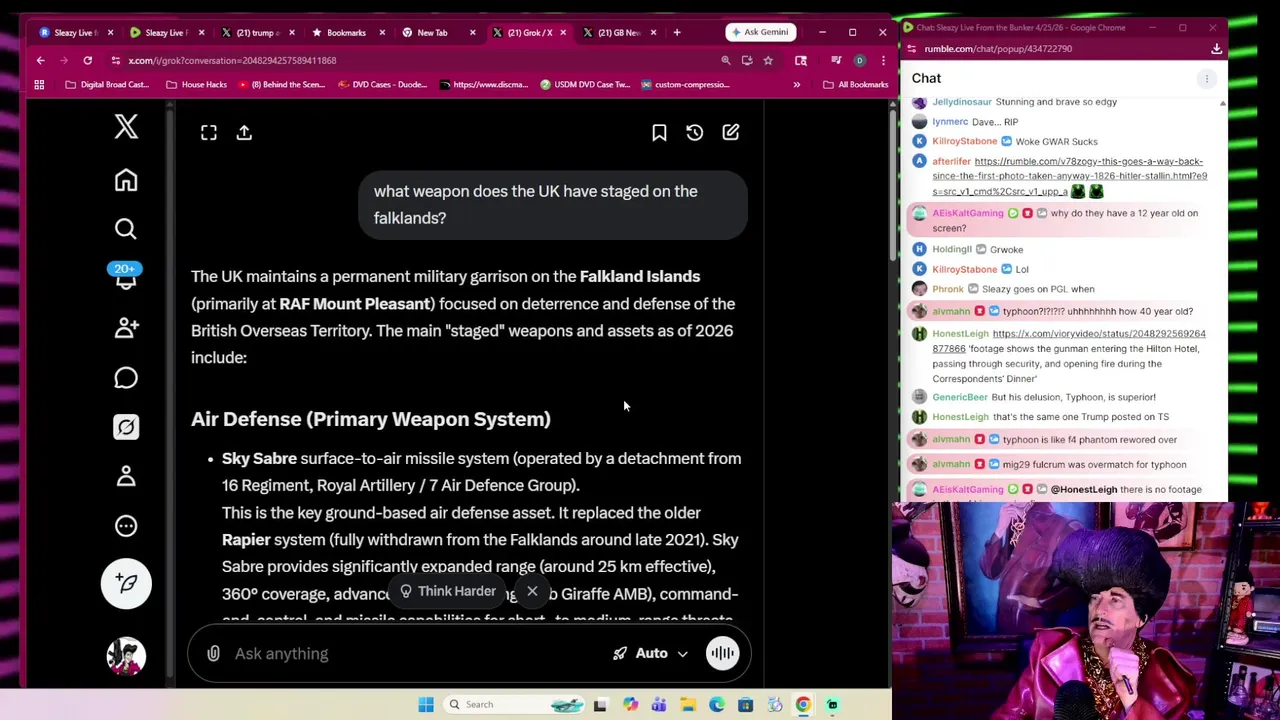The image size is (1280, 720).
Task: Open Digital Broad Cast bookmark folder
Action: click(x=107, y=85)
